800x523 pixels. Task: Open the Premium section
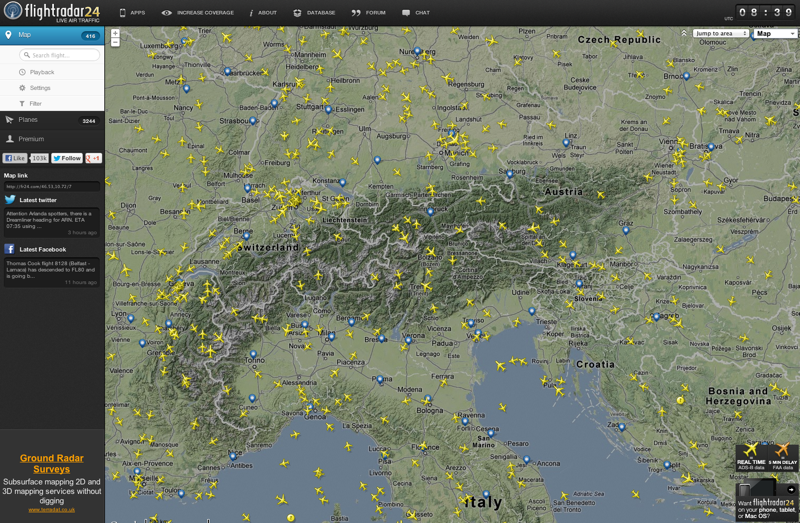(52, 139)
